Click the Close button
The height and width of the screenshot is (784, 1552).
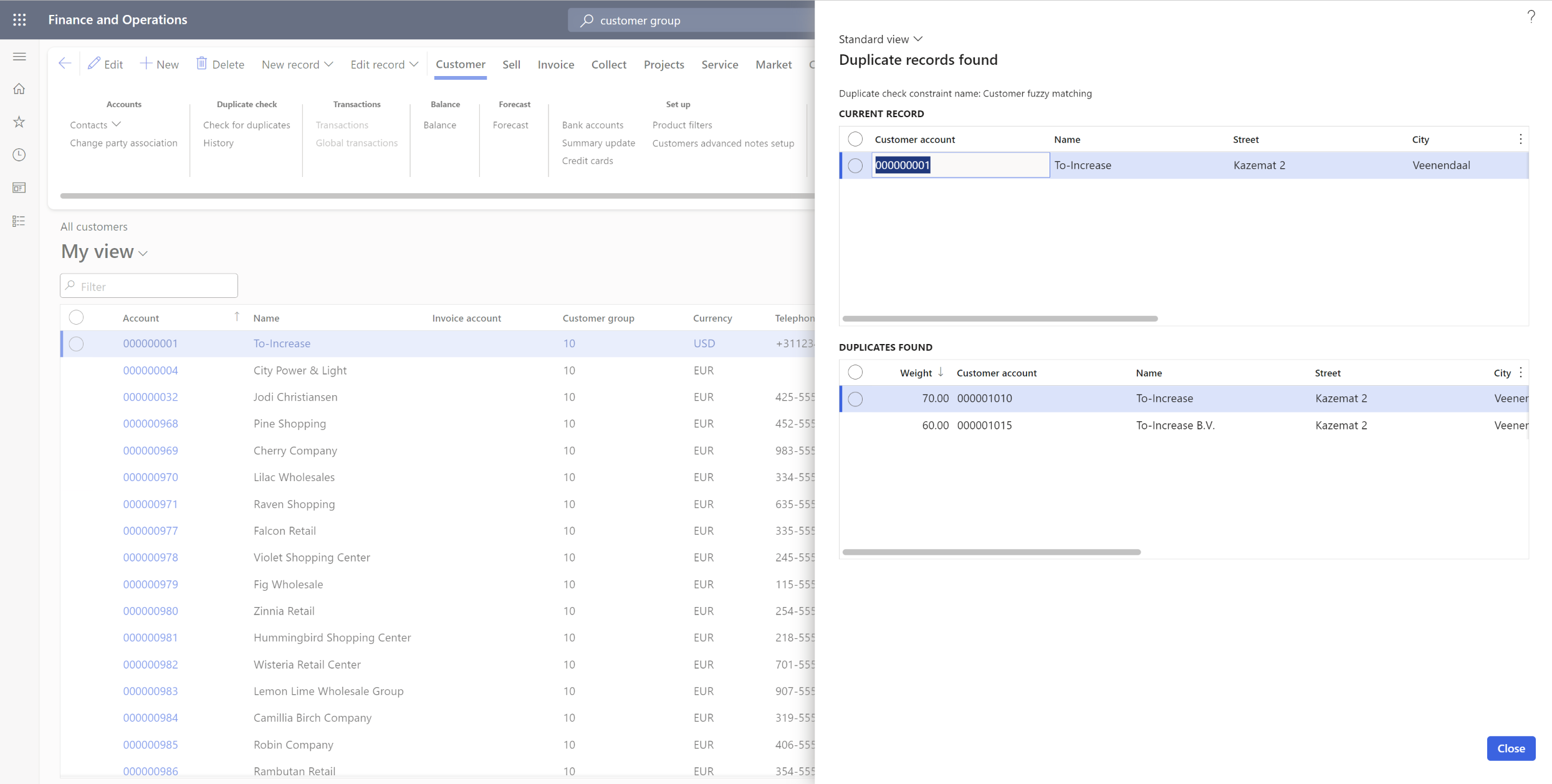tap(1511, 748)
